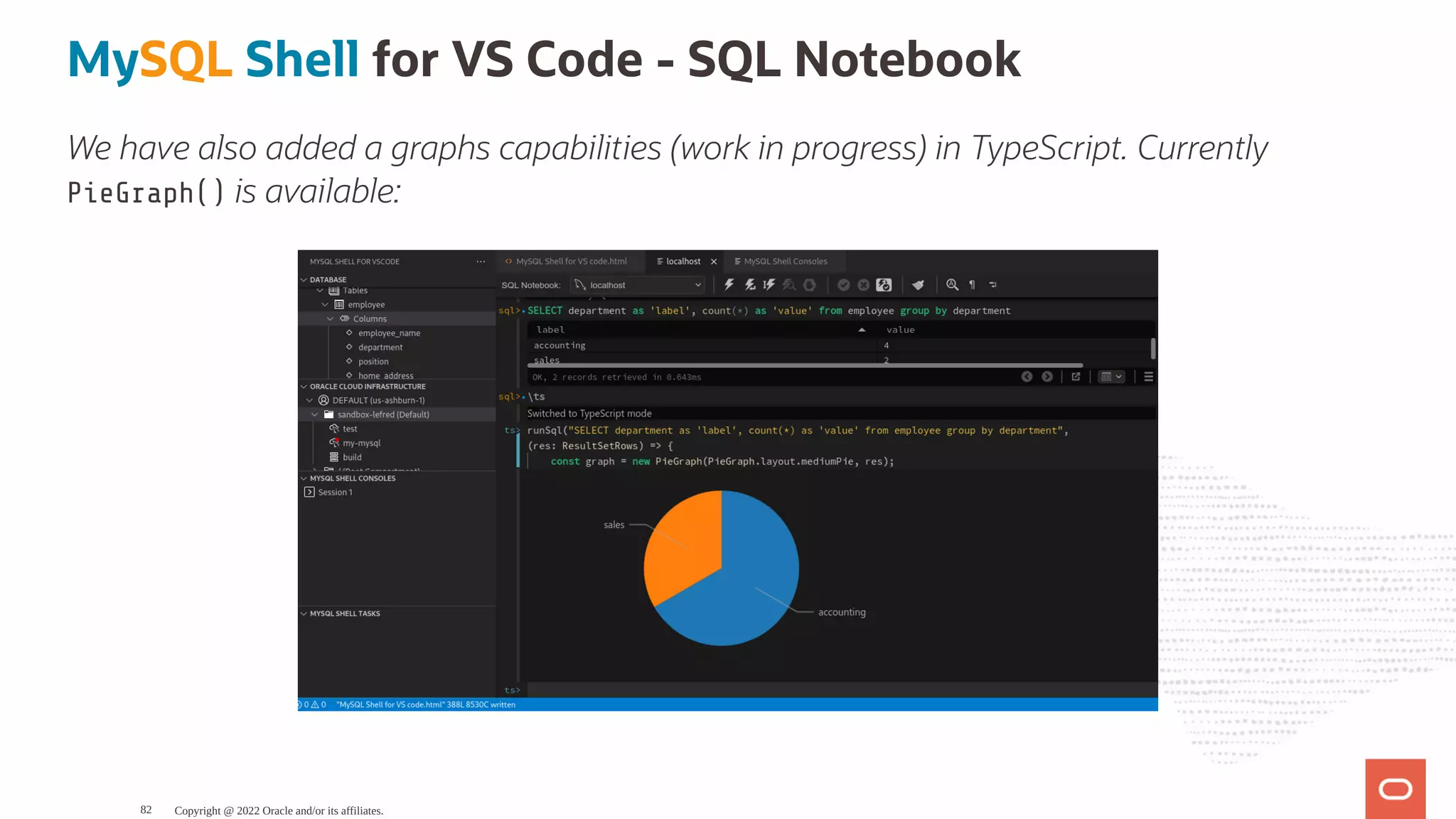Select the my-mysql cloud item
The width and height of the screenshot is (1456, 819).
point(361,443)
